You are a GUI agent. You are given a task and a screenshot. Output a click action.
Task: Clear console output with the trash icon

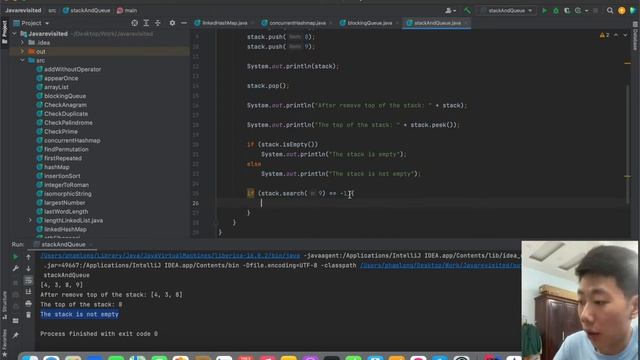click(x=29, y=315)
